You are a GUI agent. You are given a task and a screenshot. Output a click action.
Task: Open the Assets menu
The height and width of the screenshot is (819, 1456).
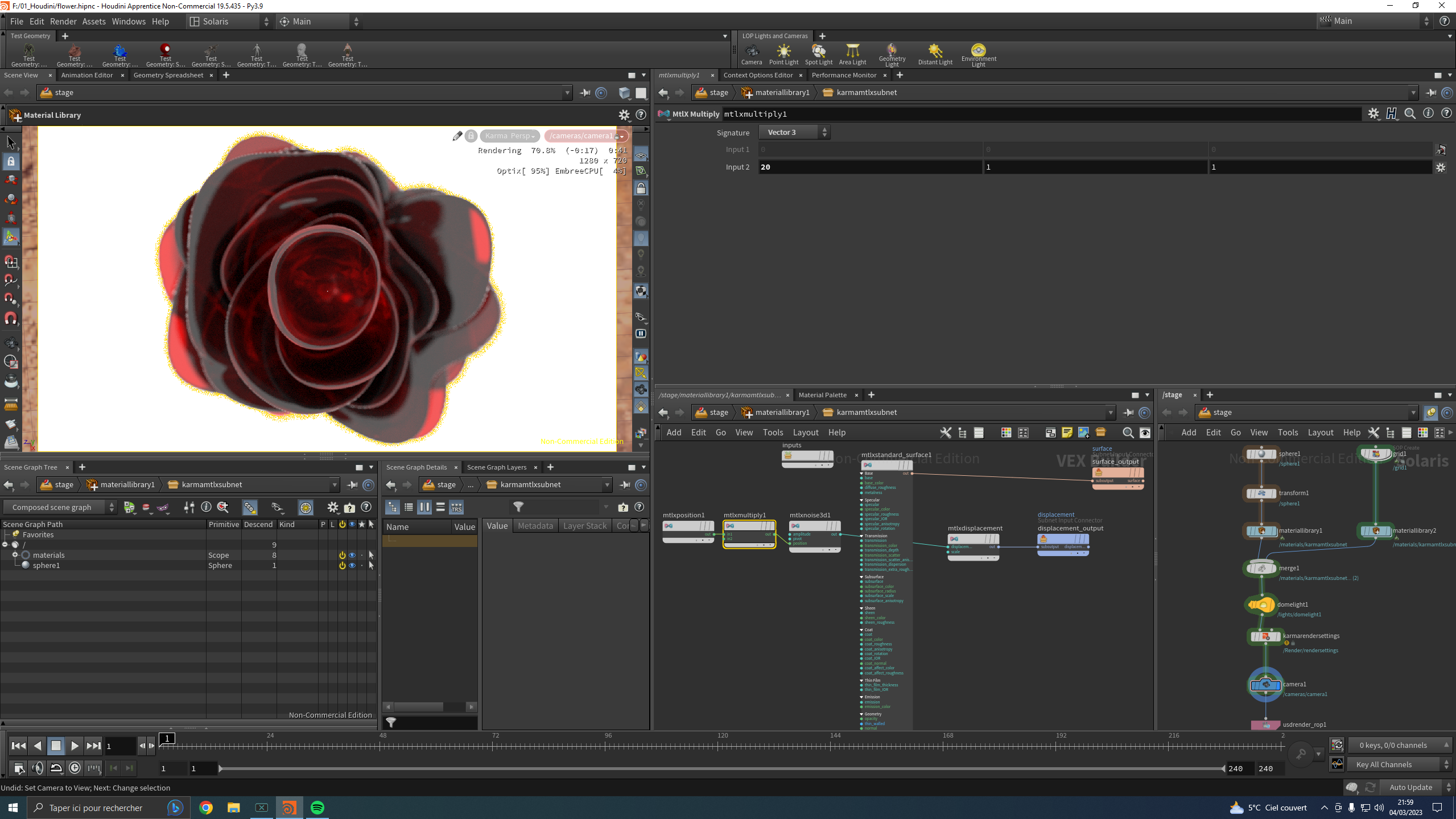pos(94,22)
